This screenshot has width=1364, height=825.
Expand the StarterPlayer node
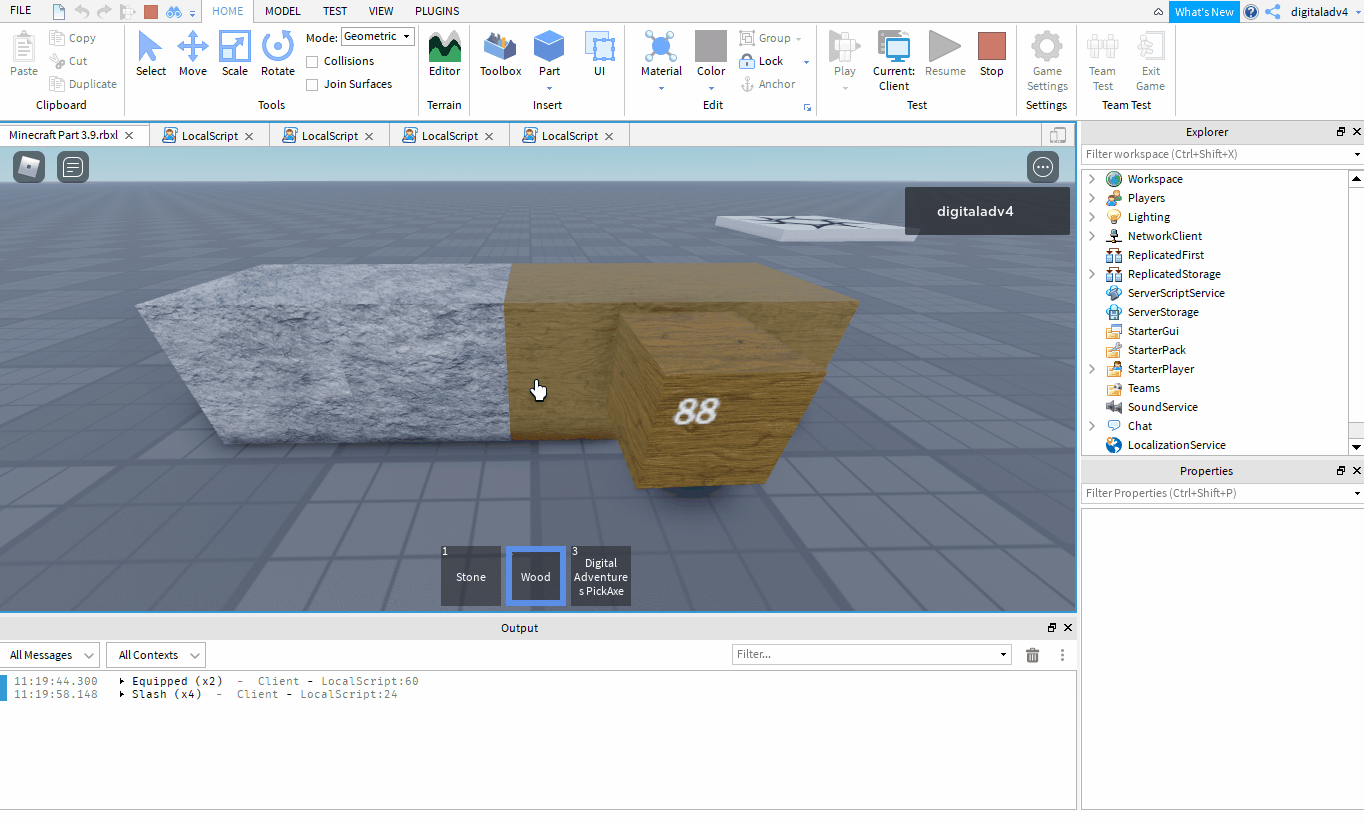pyautogui.click(x=1092, y=369)
